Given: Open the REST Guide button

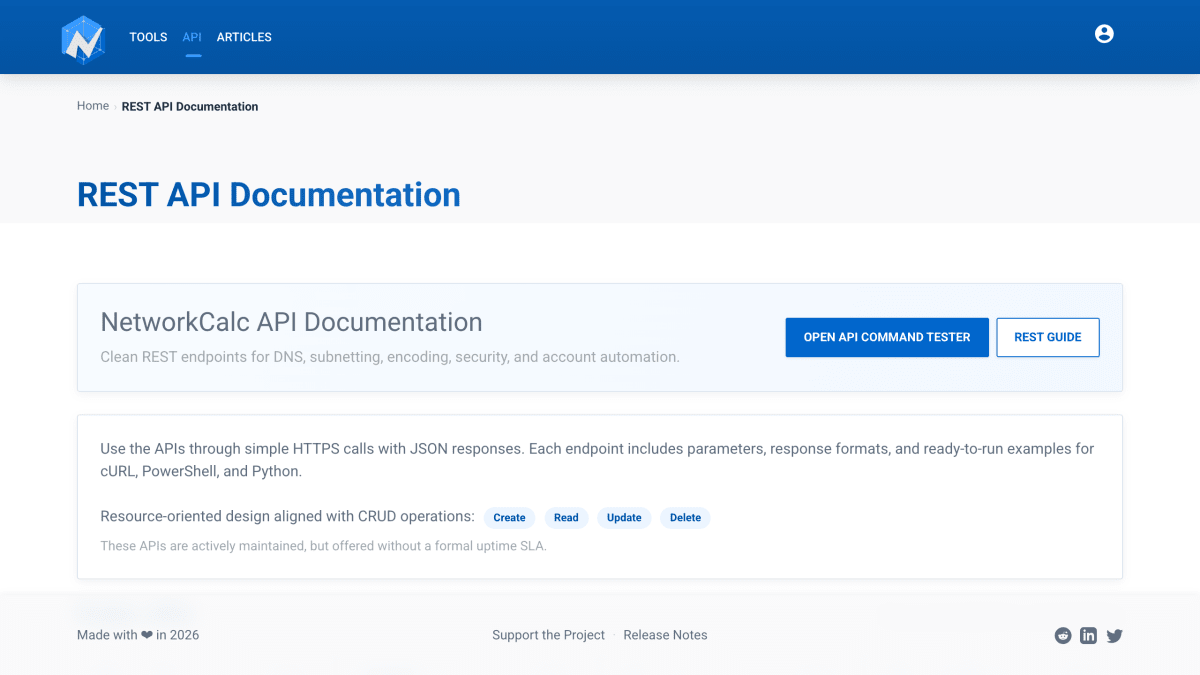Looking at the screenshot, I should [1048, 337].
